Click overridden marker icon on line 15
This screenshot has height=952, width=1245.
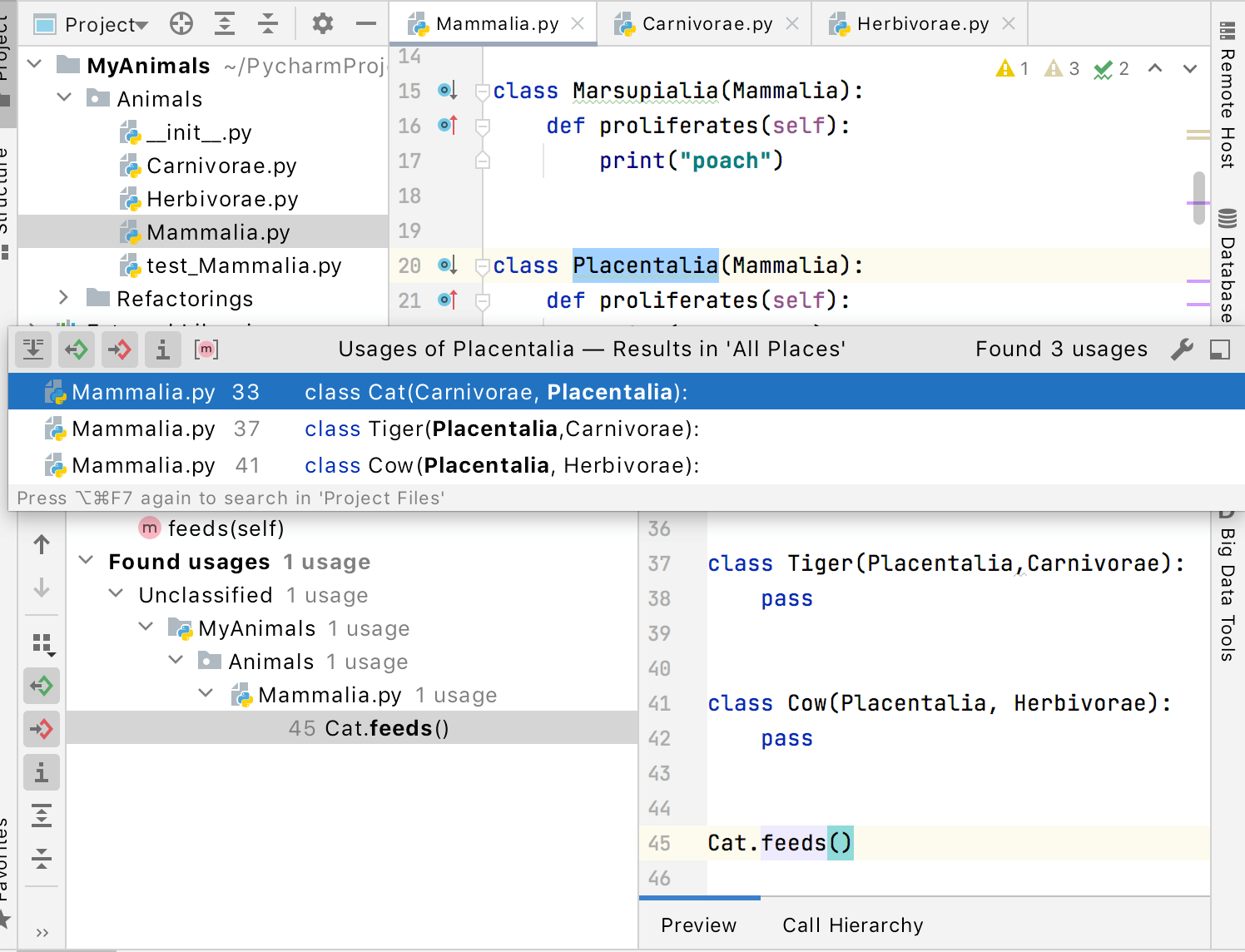tap(448, 91)
